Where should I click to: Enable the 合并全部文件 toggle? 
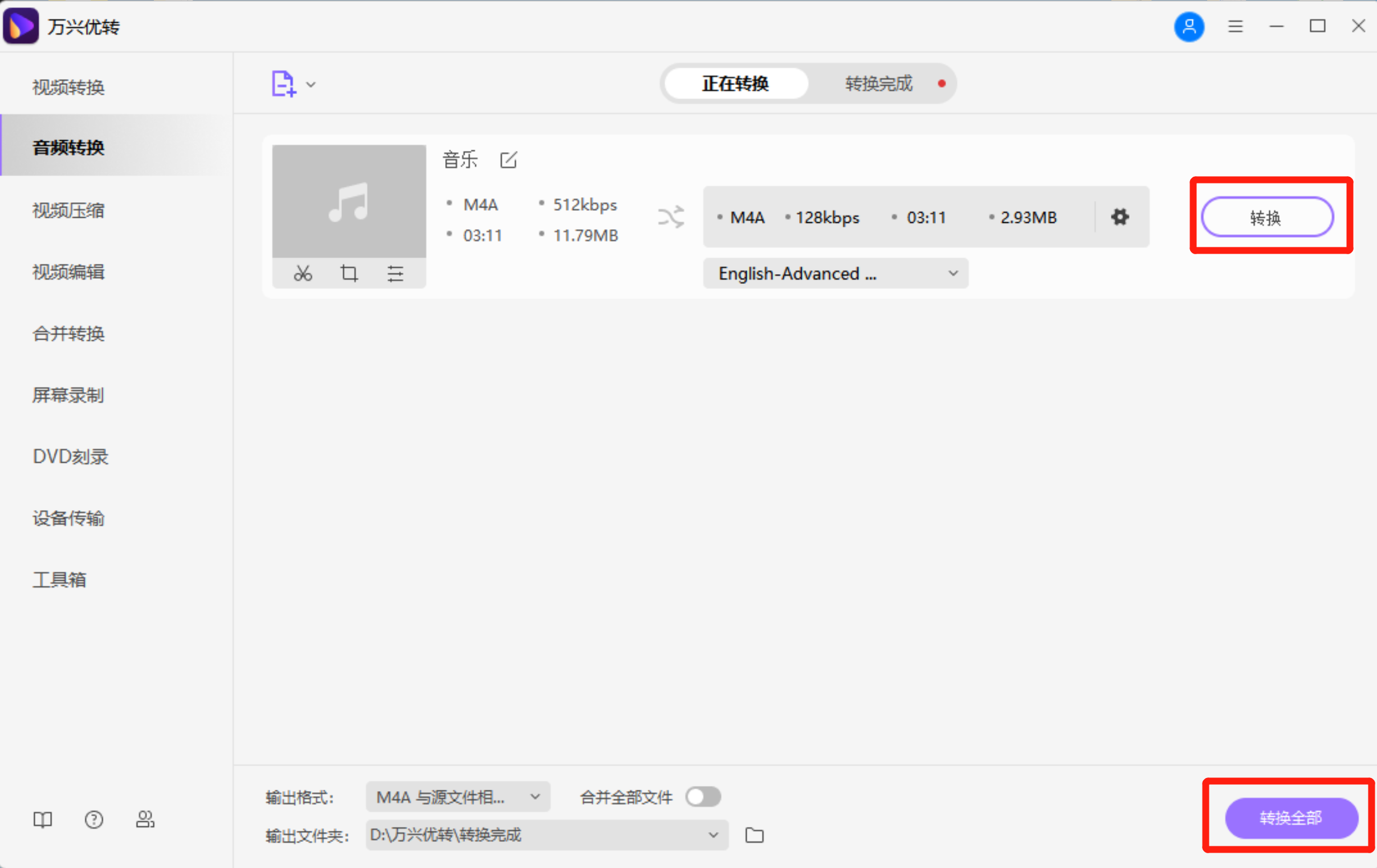coord(703,797)
